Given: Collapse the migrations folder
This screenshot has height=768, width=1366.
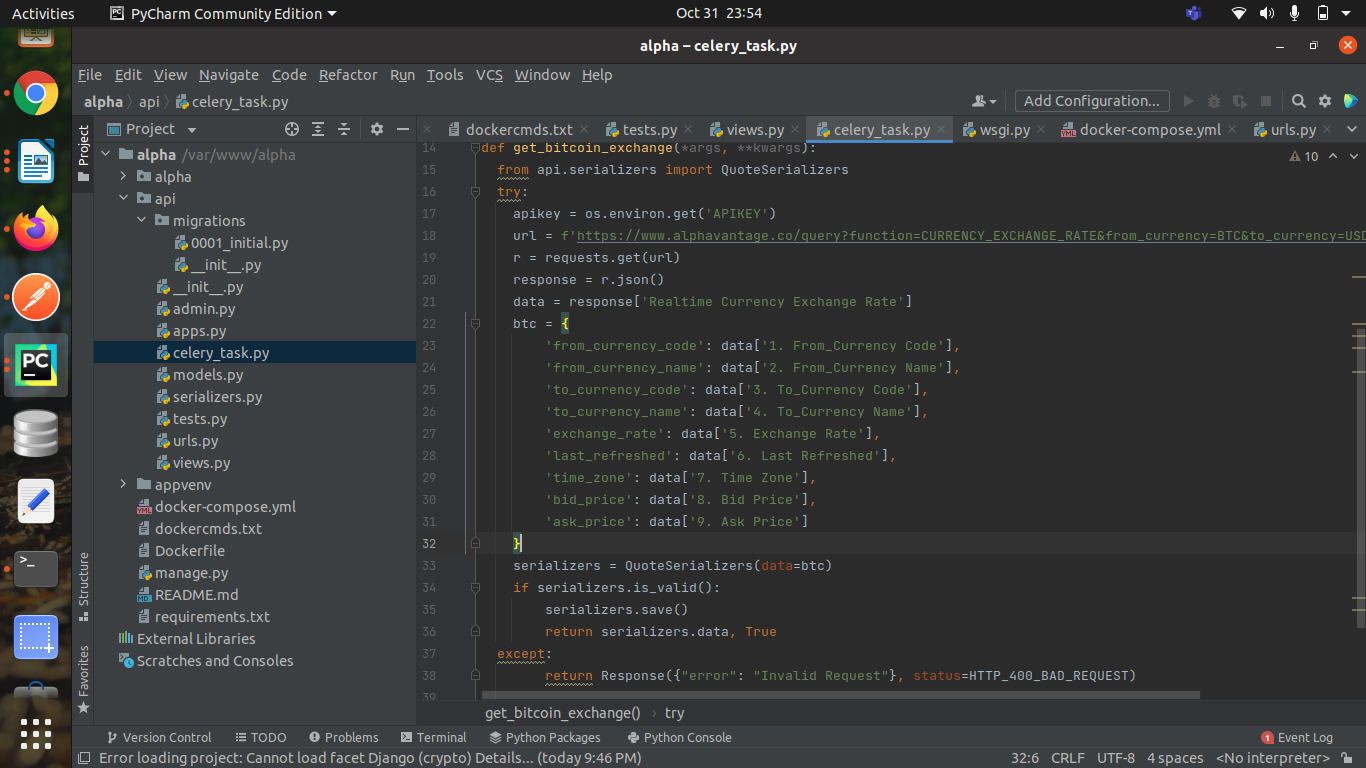Looking at the screenshot, I should tap(140, 220).
